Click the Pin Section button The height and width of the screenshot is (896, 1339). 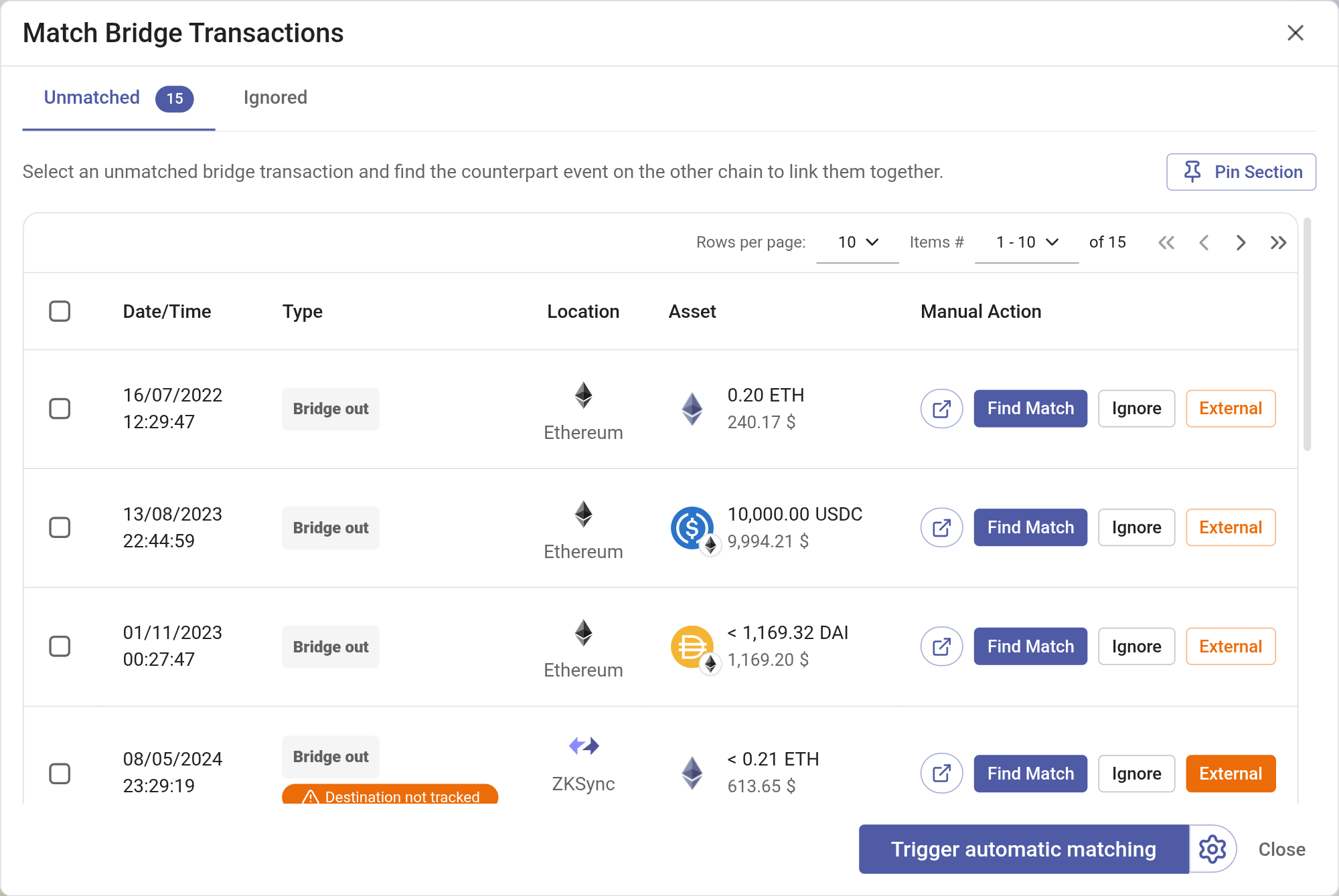1241,172
